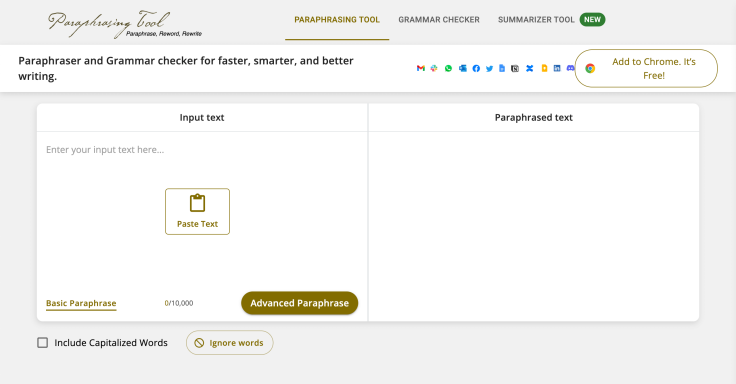Click the WhatsApp icon

click(448, 69)
